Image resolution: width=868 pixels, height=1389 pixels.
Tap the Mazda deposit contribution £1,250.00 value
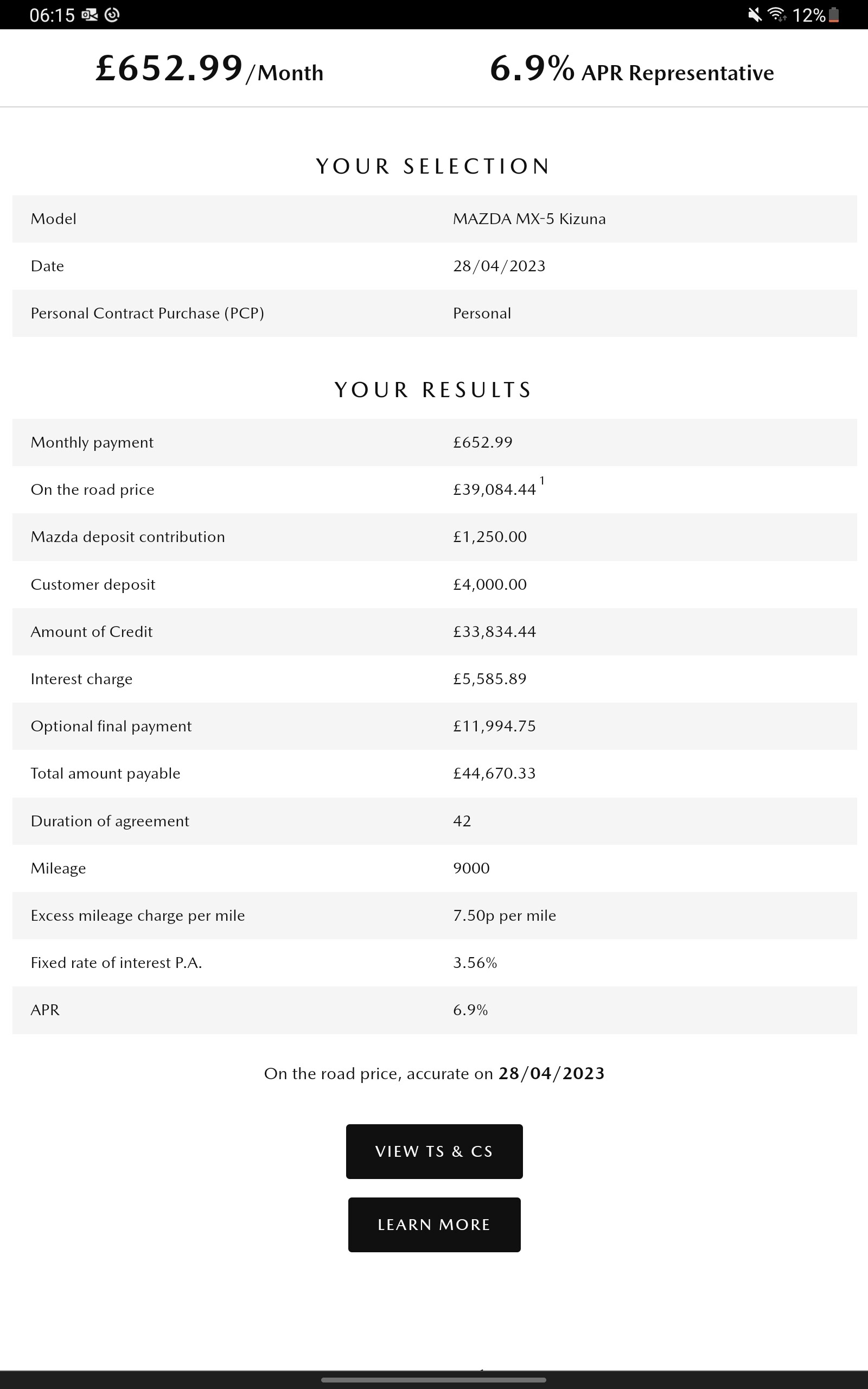(489, 537)
